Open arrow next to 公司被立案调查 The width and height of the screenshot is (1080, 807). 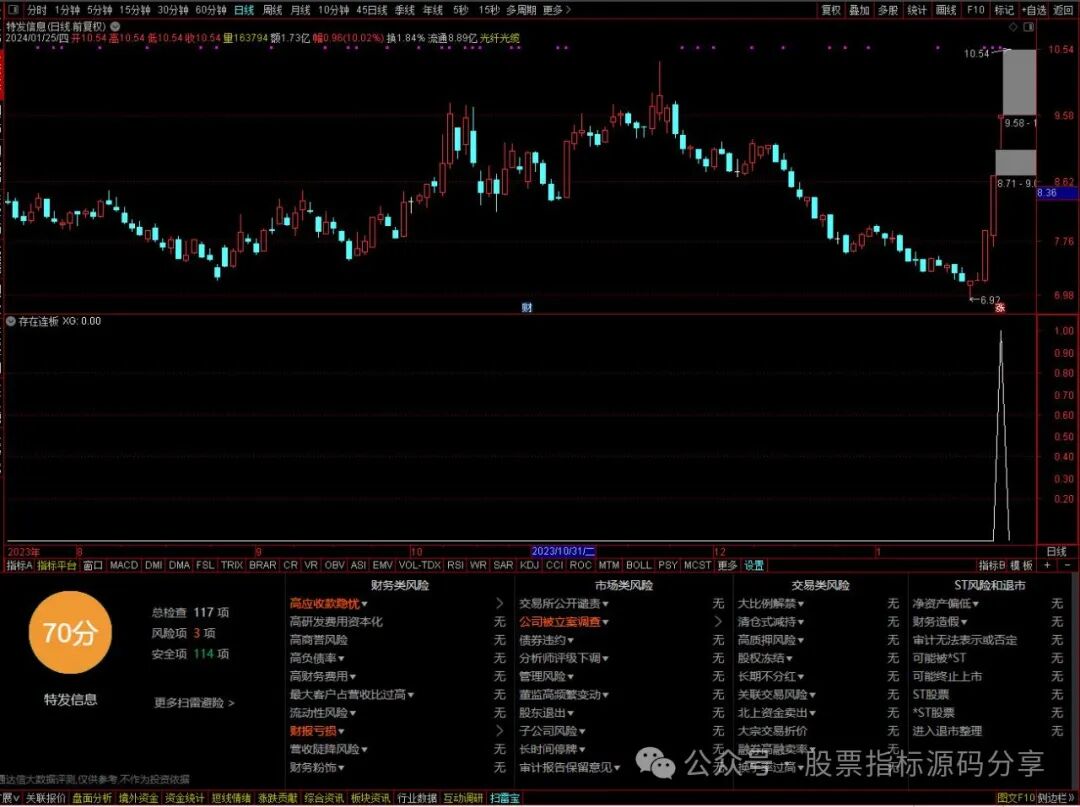718,622
